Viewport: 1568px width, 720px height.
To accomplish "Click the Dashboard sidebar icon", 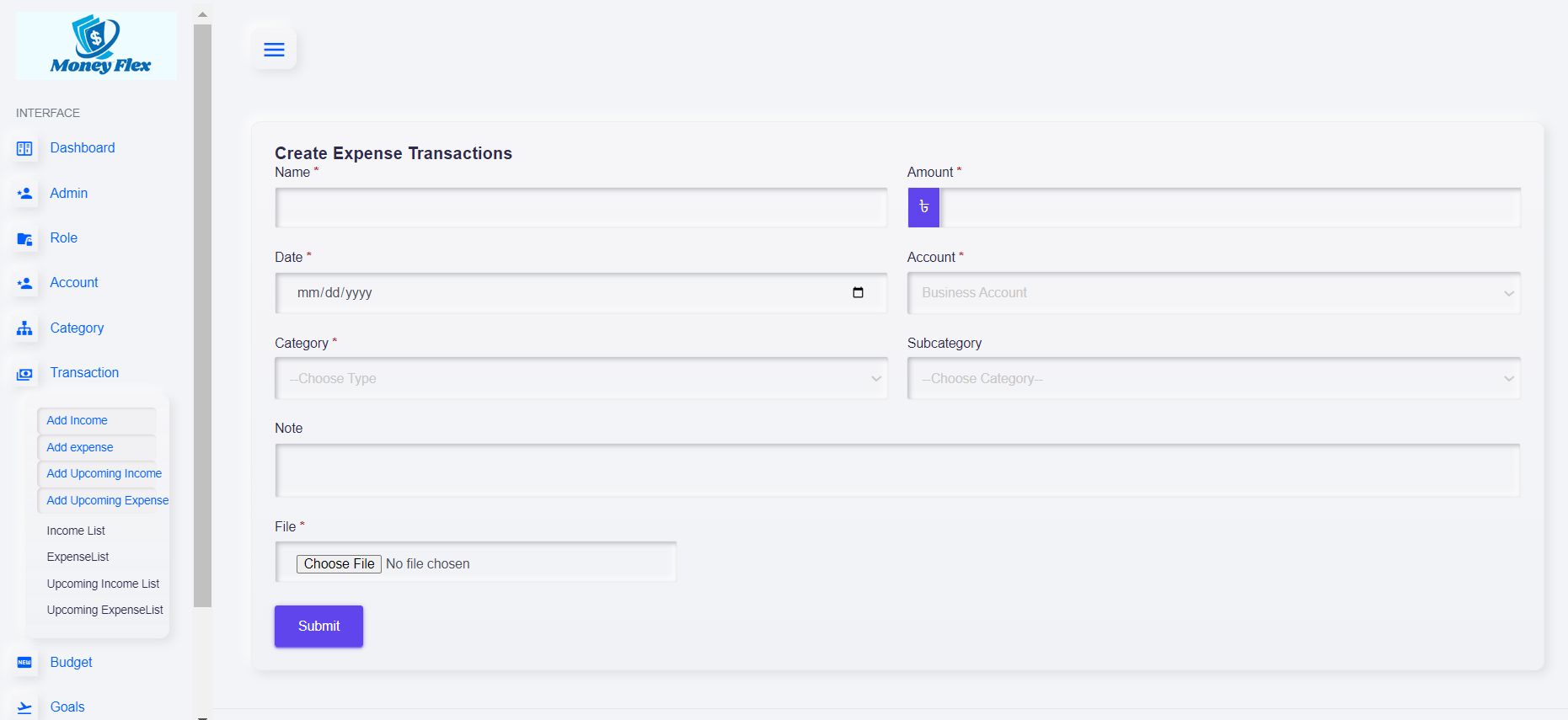I will click(24, 149).
